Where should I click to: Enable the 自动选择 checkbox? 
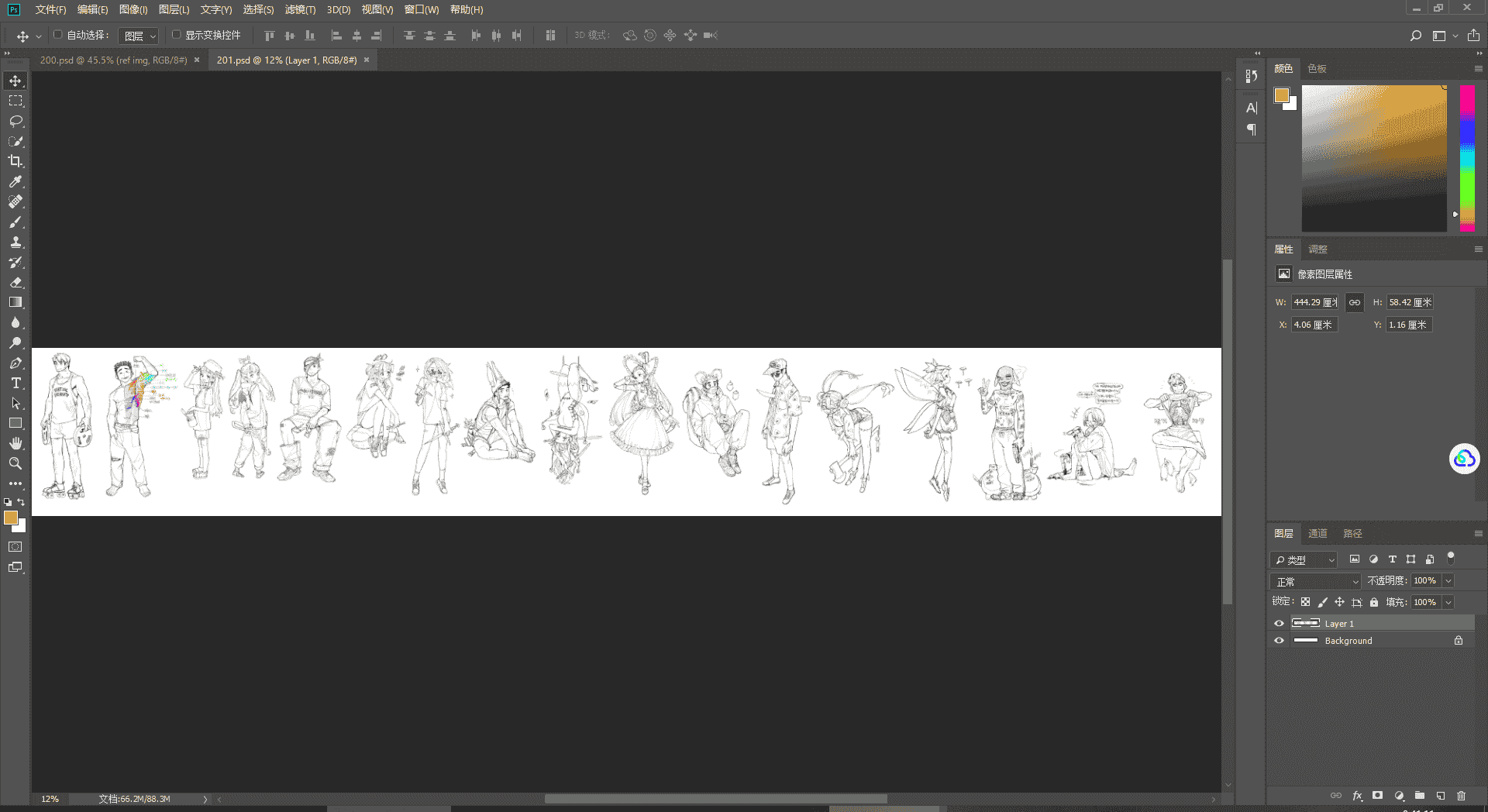pos(57,35)
